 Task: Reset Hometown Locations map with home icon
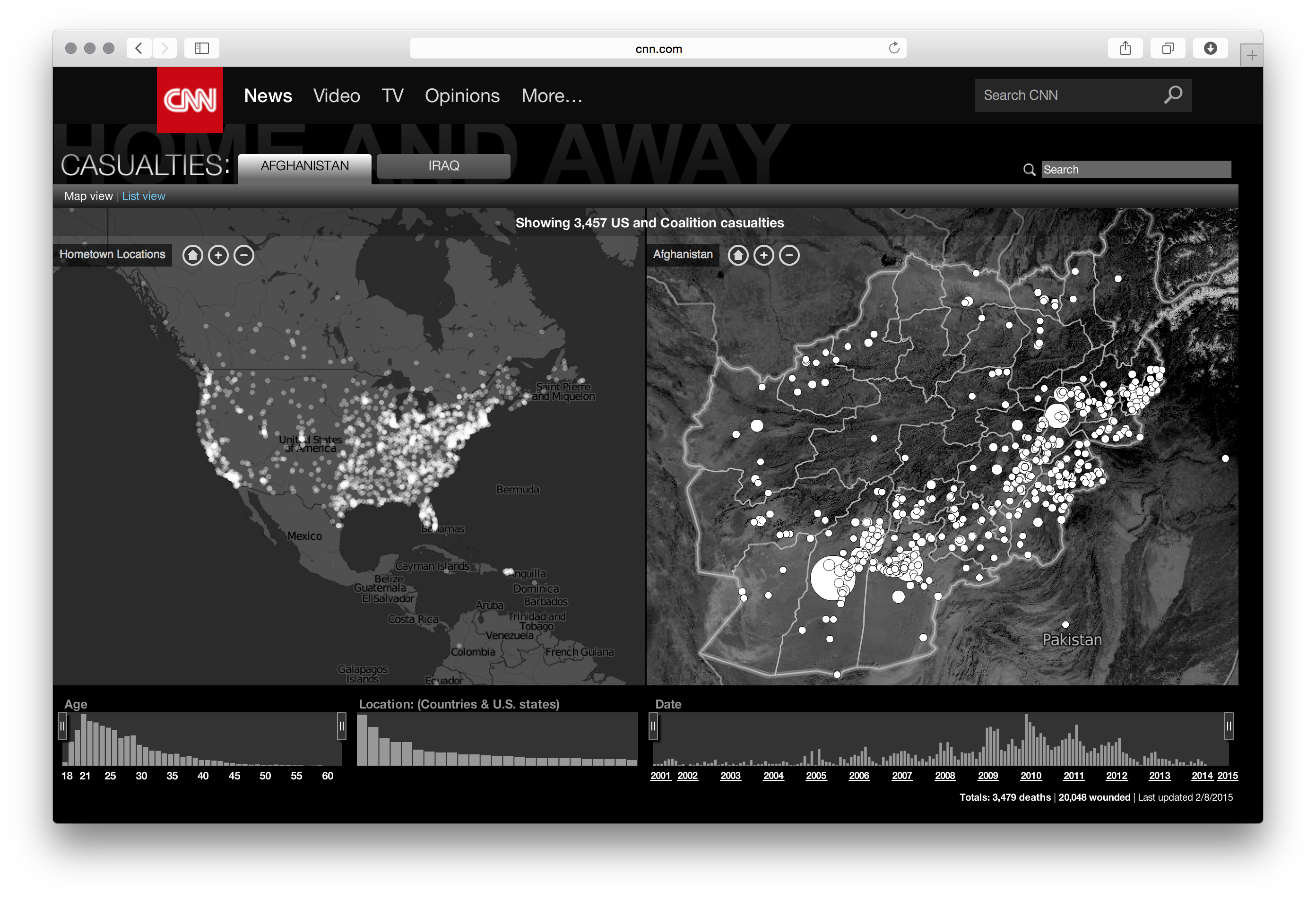tap(192, 255)
